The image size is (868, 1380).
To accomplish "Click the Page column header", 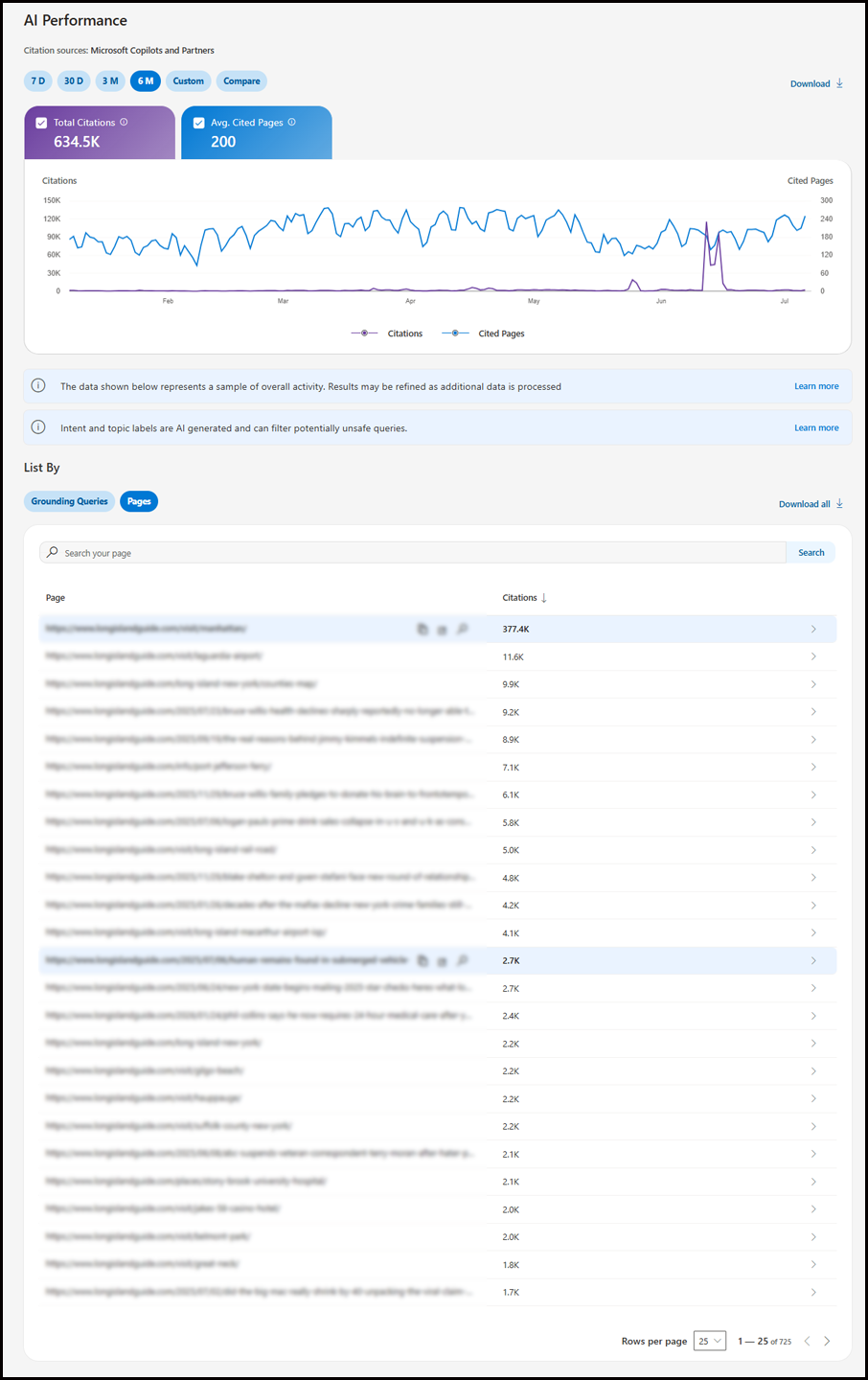I will point(56,598).
